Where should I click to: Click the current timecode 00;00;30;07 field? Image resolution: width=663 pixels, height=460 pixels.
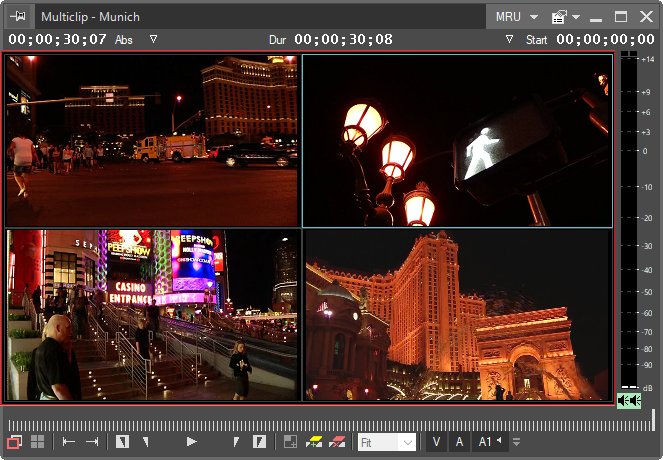[x=58, y=39]
